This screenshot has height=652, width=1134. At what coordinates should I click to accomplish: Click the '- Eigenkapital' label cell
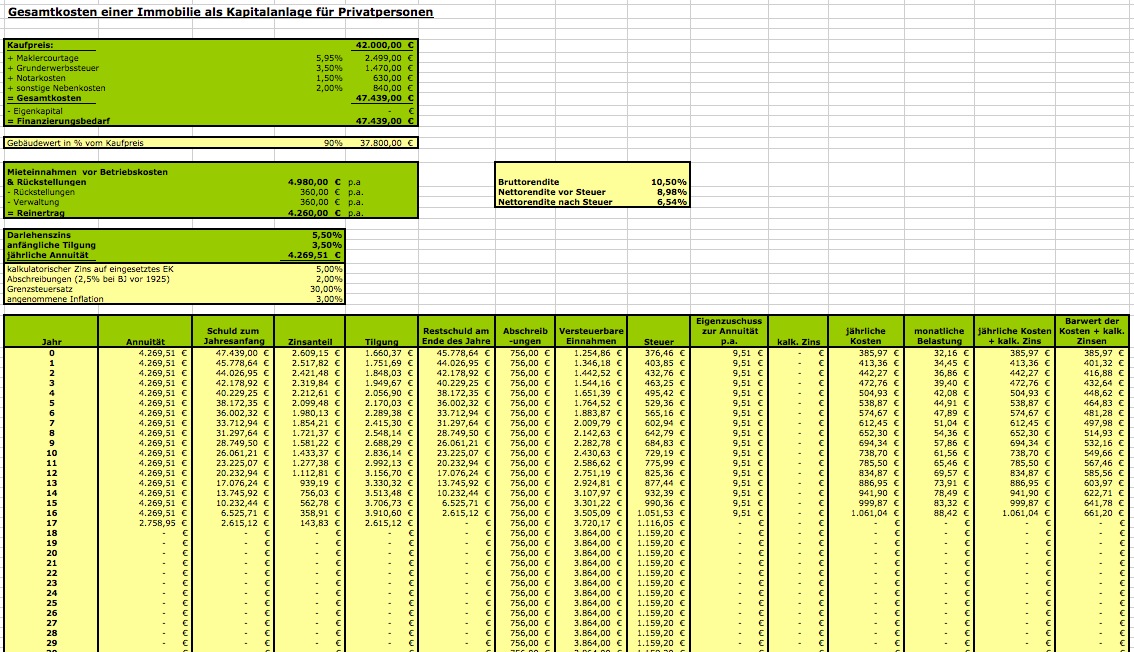(35, 111)
